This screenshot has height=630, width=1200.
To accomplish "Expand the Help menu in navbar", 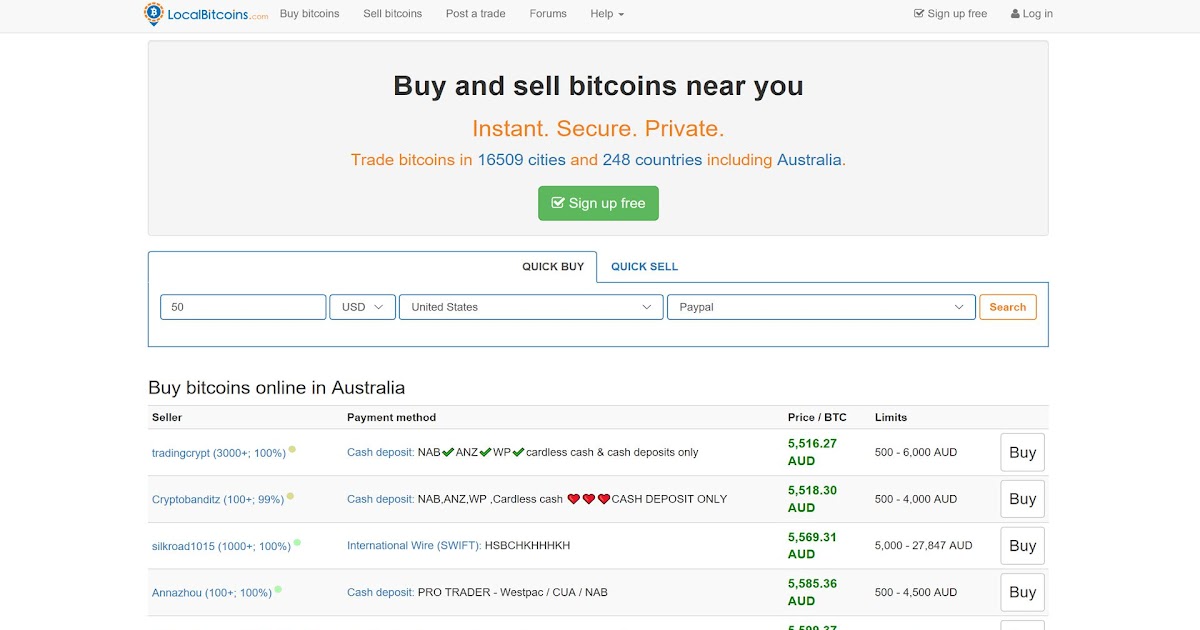I will [607, 14].
